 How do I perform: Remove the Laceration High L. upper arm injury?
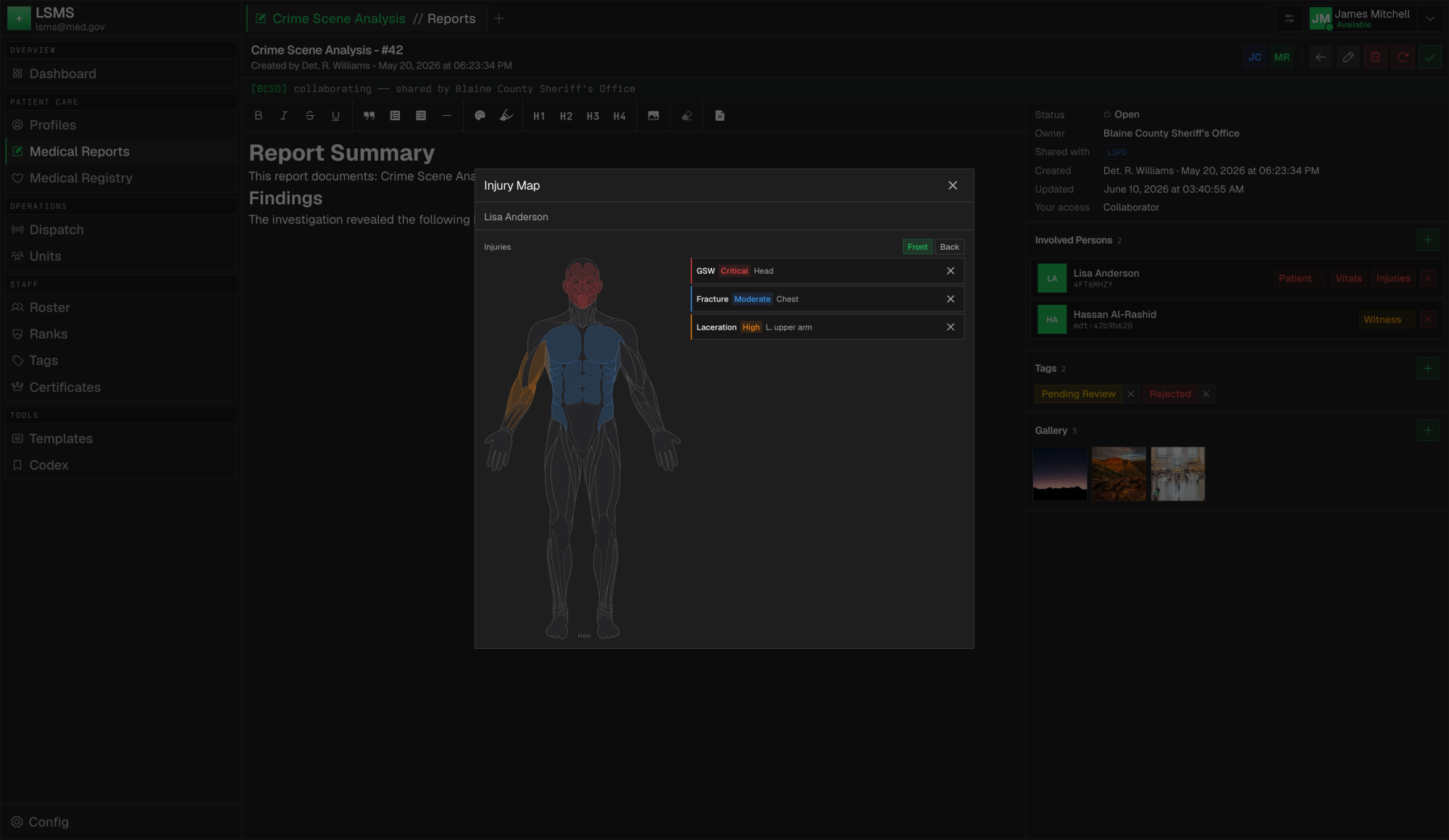[951, 327]
